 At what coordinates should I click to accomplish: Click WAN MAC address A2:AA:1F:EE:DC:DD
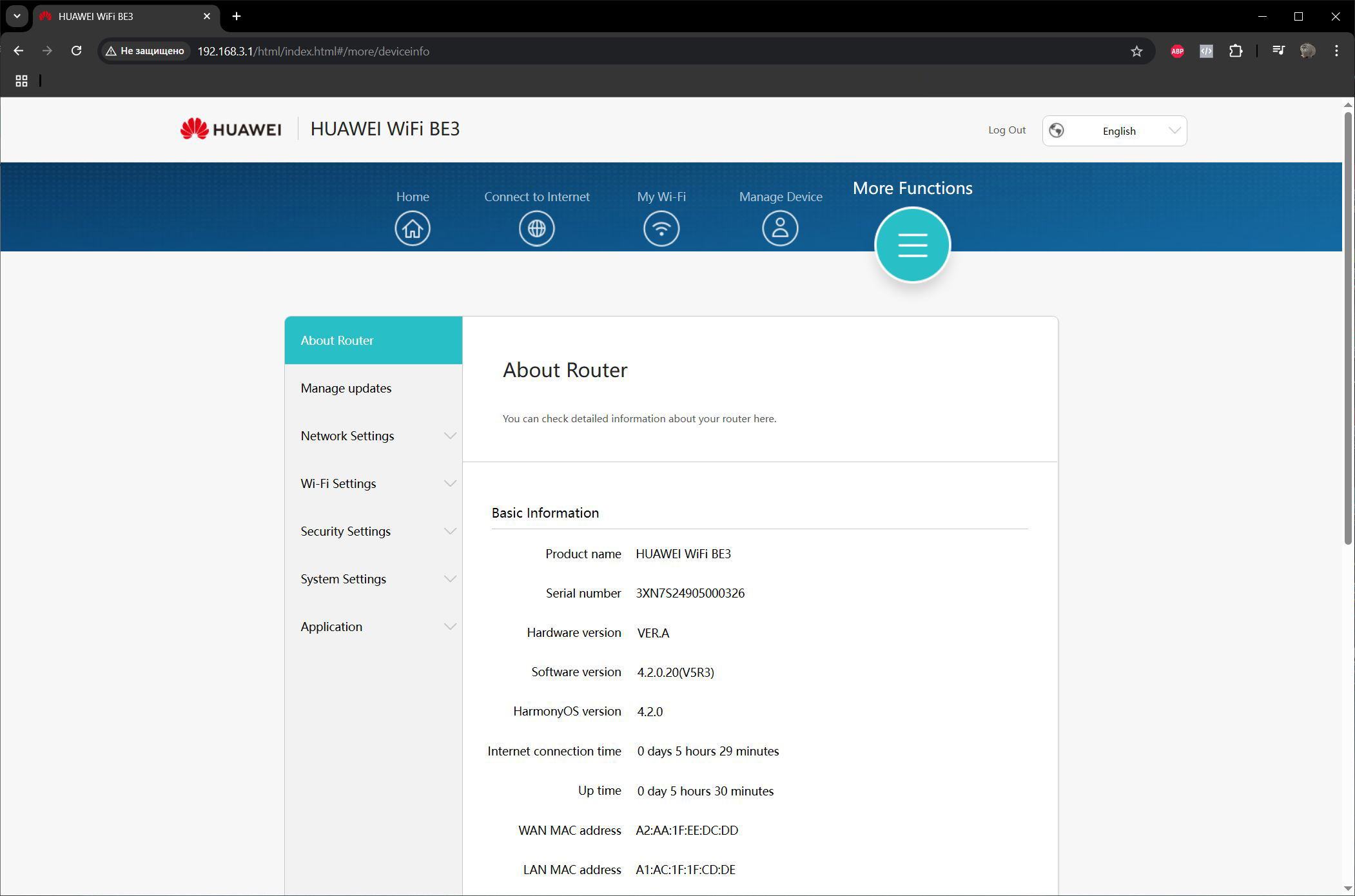(687, 830)
